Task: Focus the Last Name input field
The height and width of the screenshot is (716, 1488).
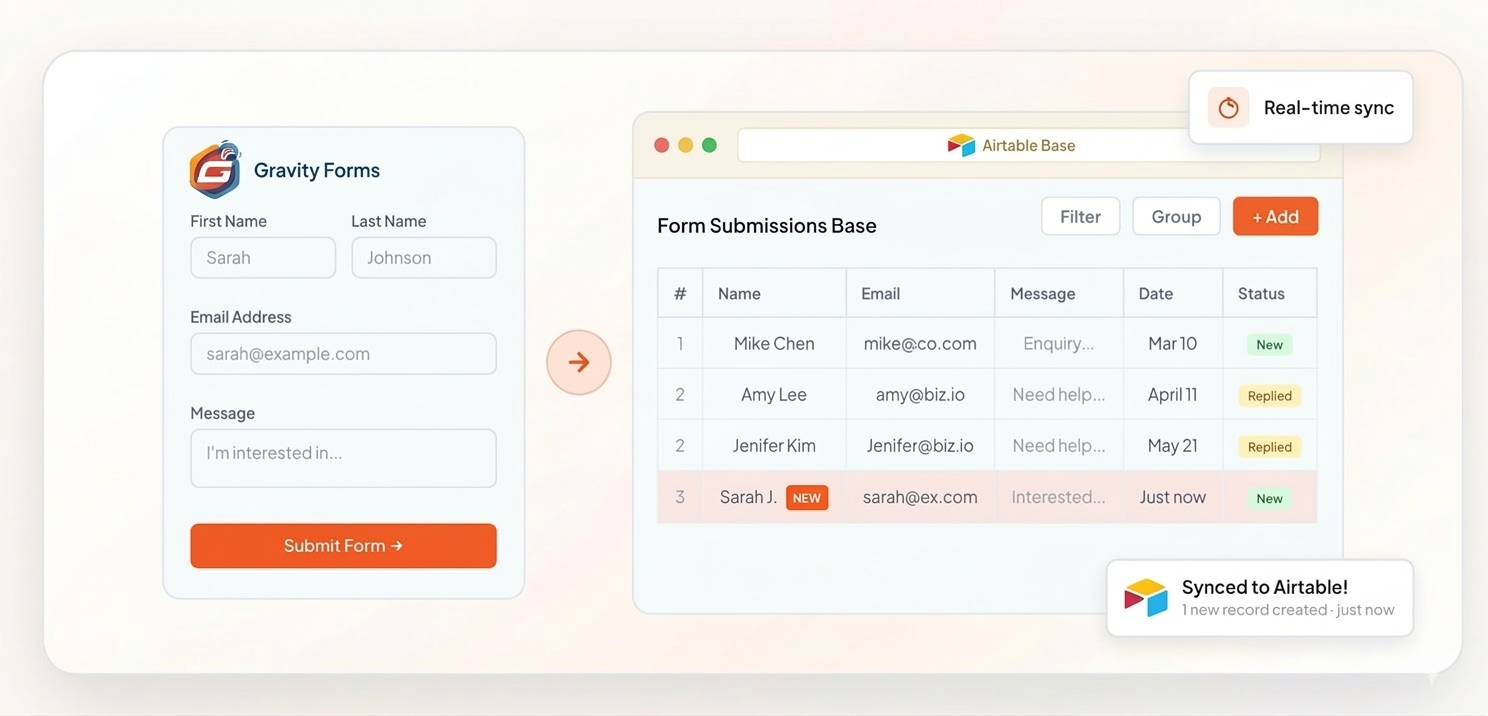Action: click(x=424, y=257)
